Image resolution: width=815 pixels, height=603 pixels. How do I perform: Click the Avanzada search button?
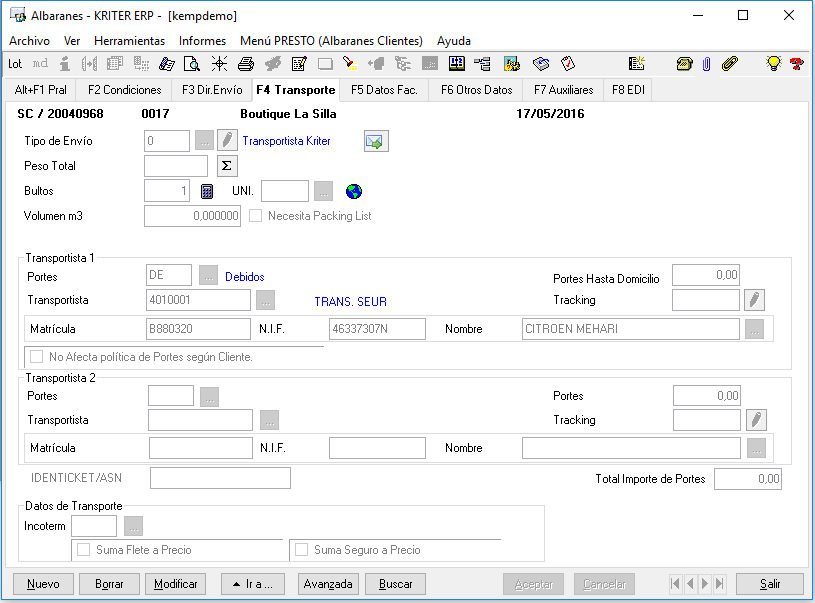pyautogui.click(x=328, y=584)
